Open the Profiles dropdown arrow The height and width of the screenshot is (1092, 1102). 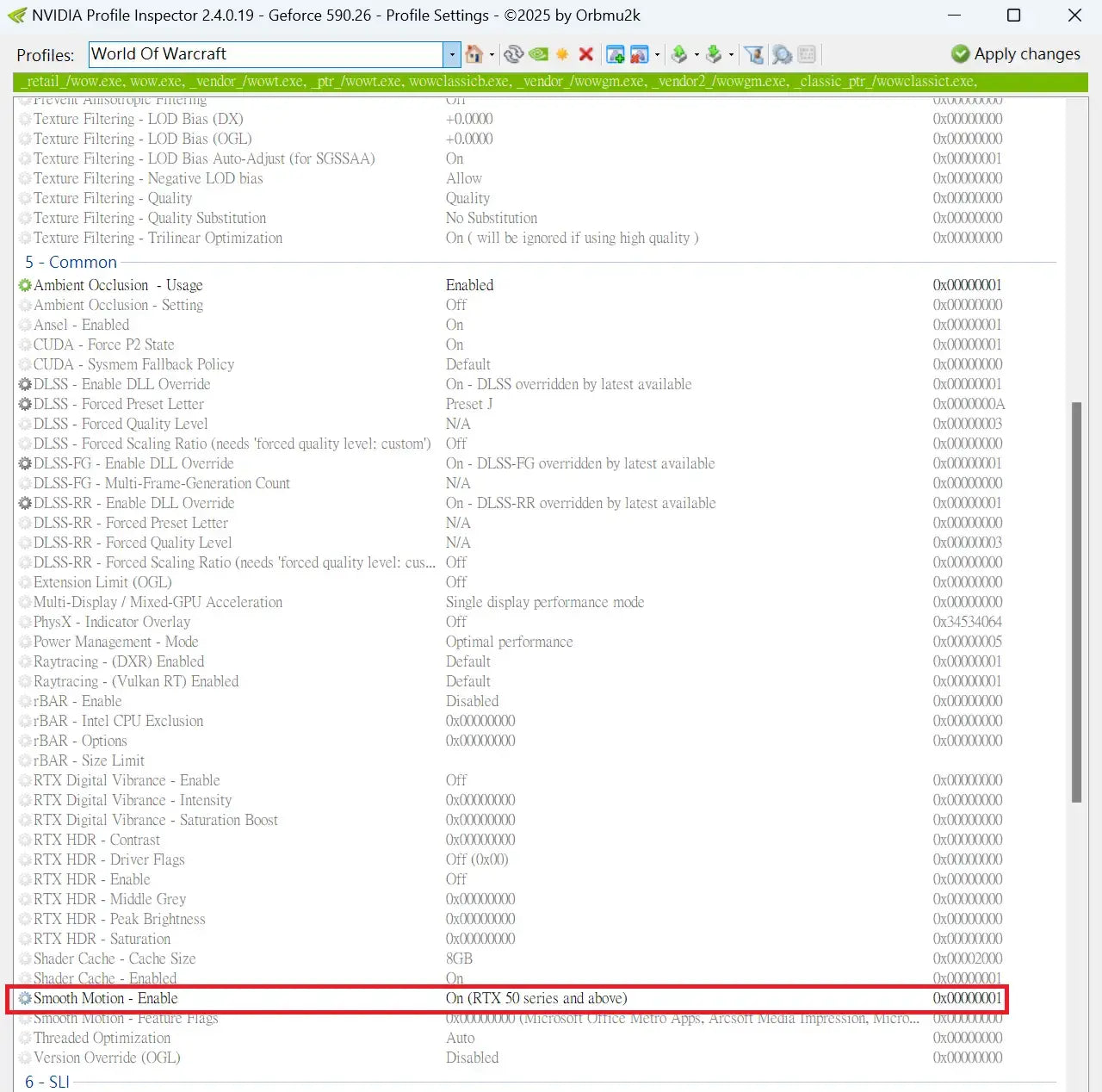[452, 54]
